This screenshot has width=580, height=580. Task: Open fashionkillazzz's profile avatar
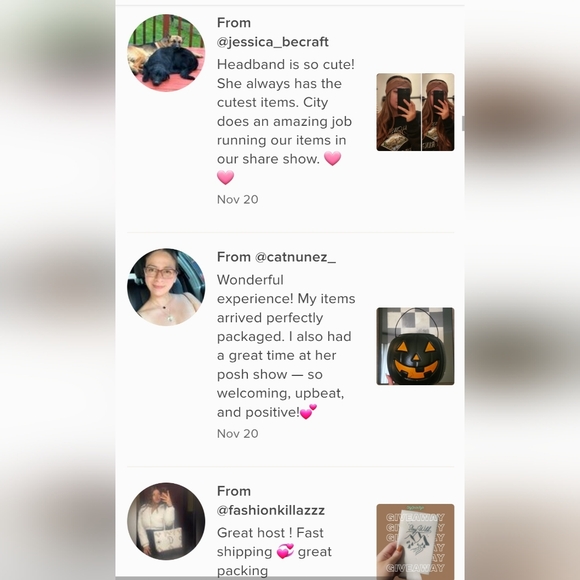click(166, 521)
